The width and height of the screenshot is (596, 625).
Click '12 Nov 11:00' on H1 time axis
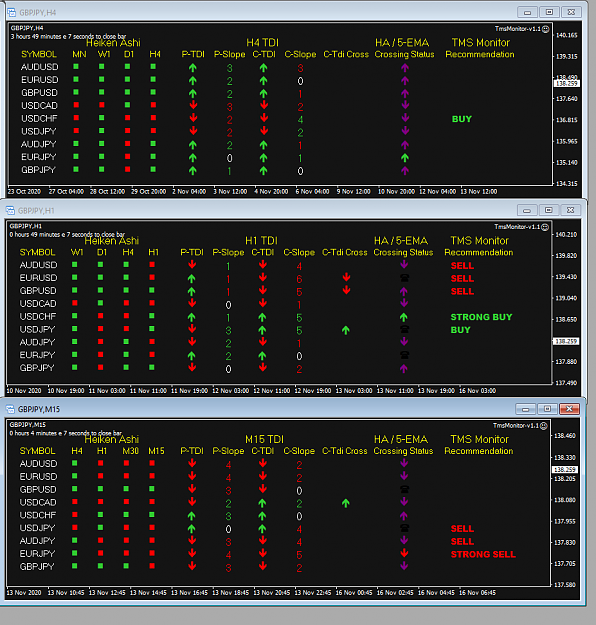[271, 391]
